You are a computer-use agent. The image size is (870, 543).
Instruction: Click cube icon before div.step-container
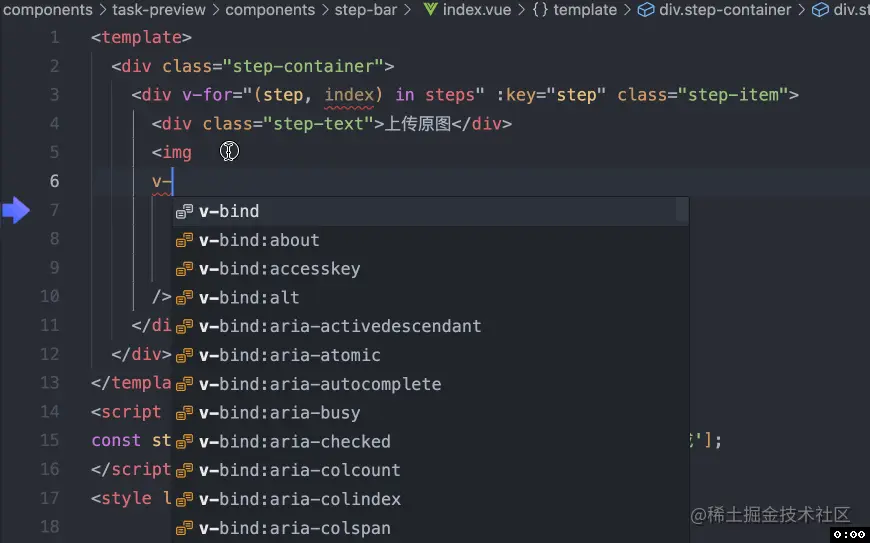646,9
